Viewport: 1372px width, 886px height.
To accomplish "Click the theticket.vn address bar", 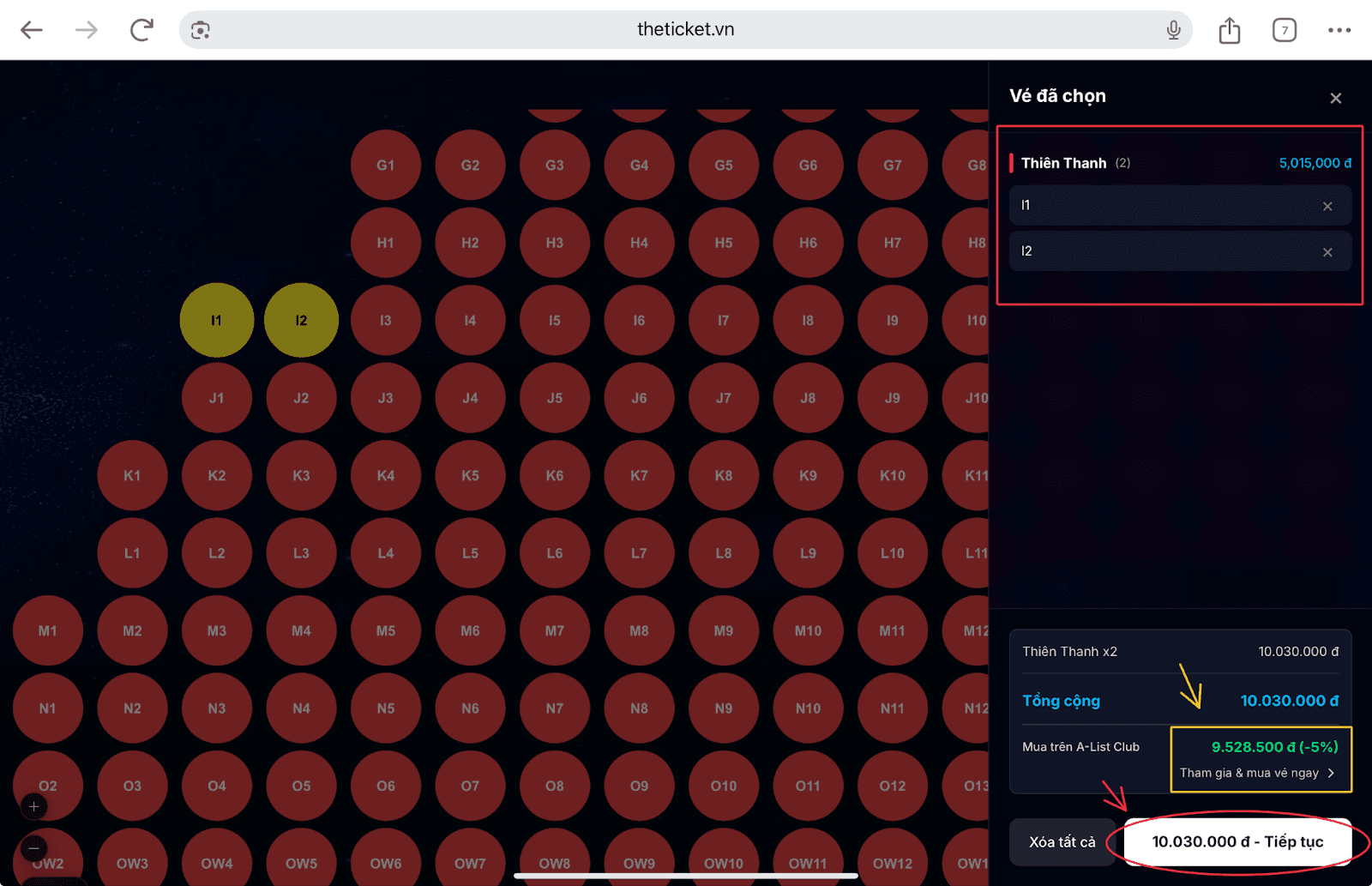I will point(684,30).
